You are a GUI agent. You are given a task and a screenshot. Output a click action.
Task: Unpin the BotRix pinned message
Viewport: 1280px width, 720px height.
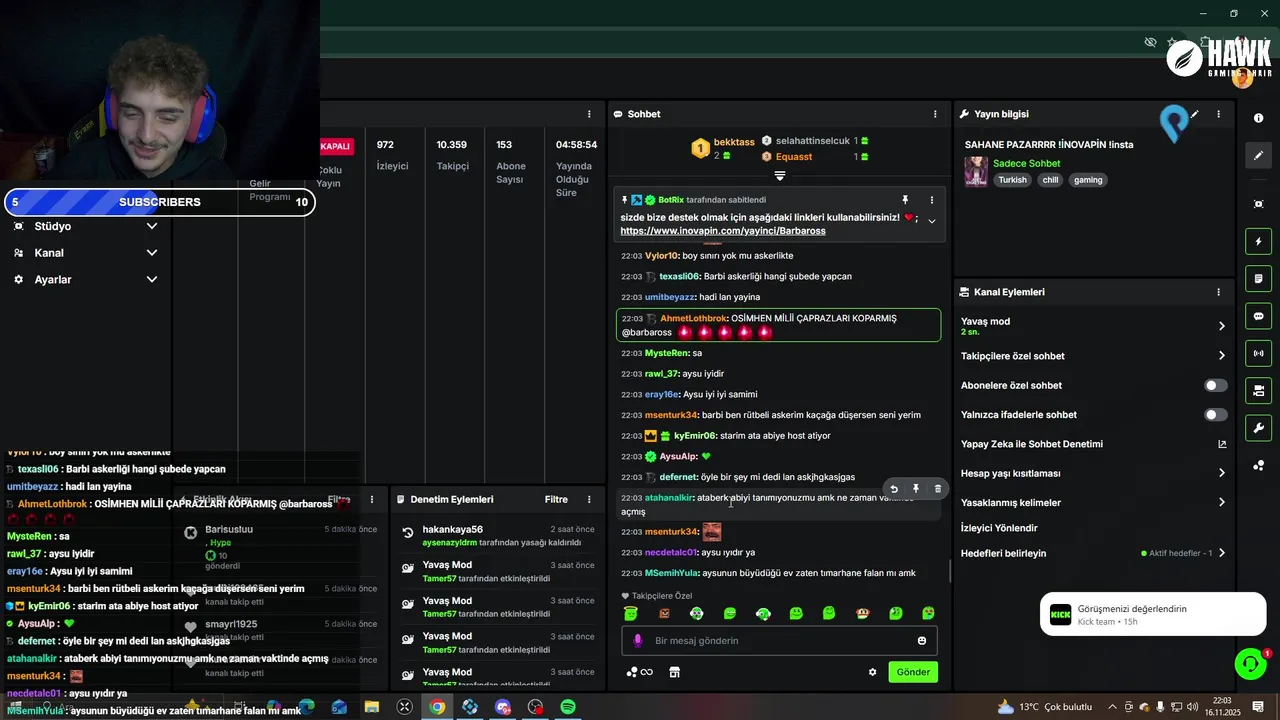click(x=905, y=200)
